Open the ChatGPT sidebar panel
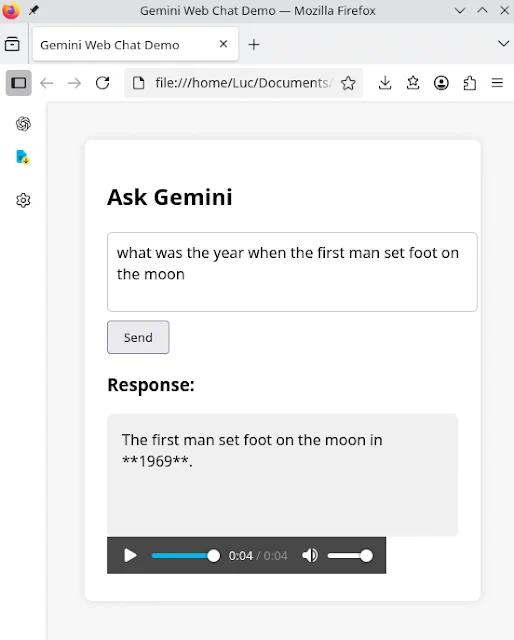The height and width of the screenshot is (640, 514). tap(23, 124)
